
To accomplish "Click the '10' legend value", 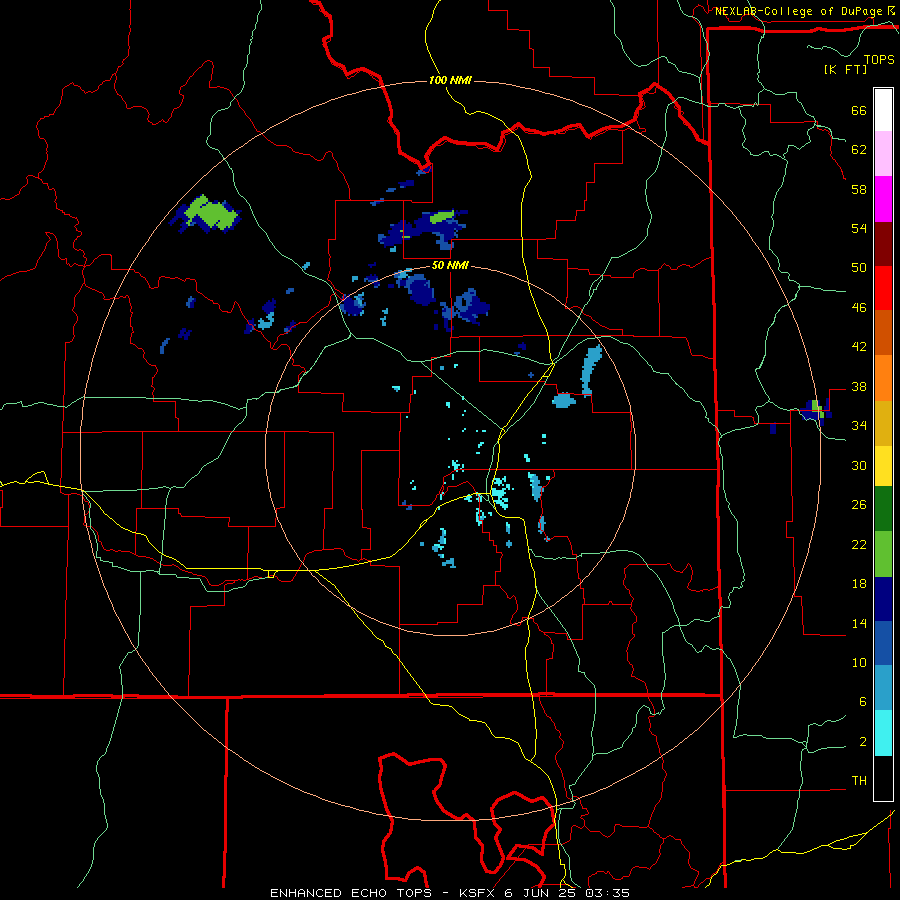I will [x=859, y=663].
